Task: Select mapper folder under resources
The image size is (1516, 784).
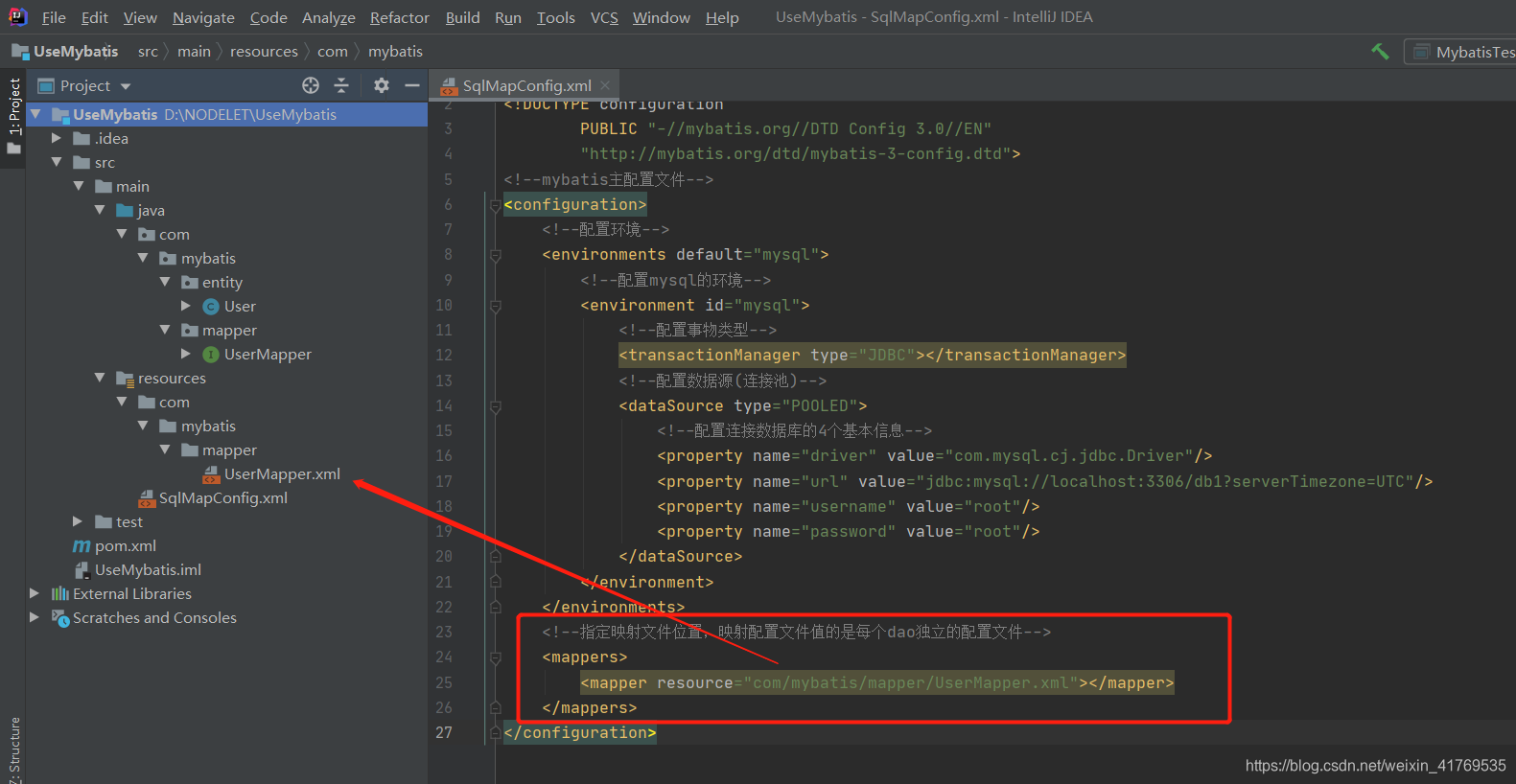Action: click(x=229, y=450)
